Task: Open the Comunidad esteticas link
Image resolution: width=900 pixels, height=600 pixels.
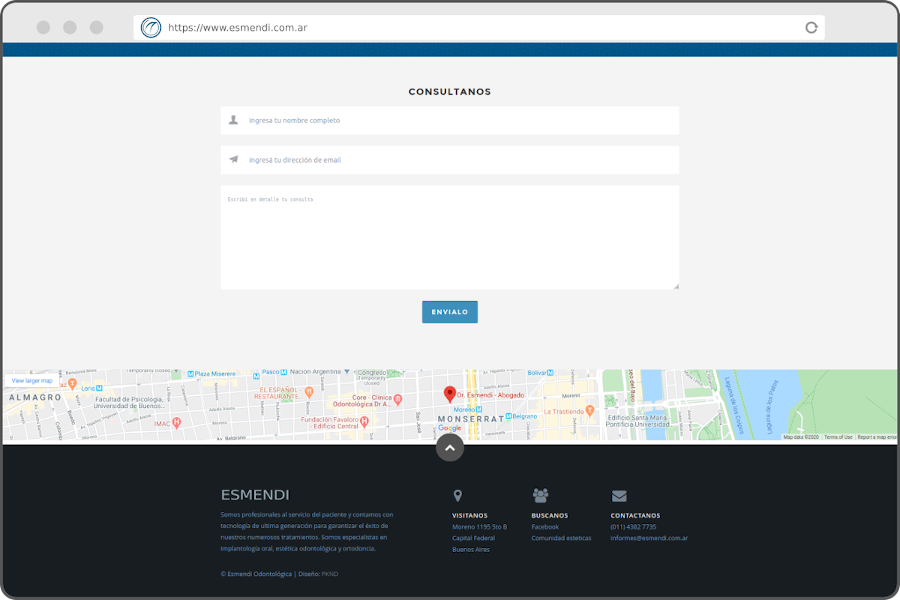Action: click(561, 538)
